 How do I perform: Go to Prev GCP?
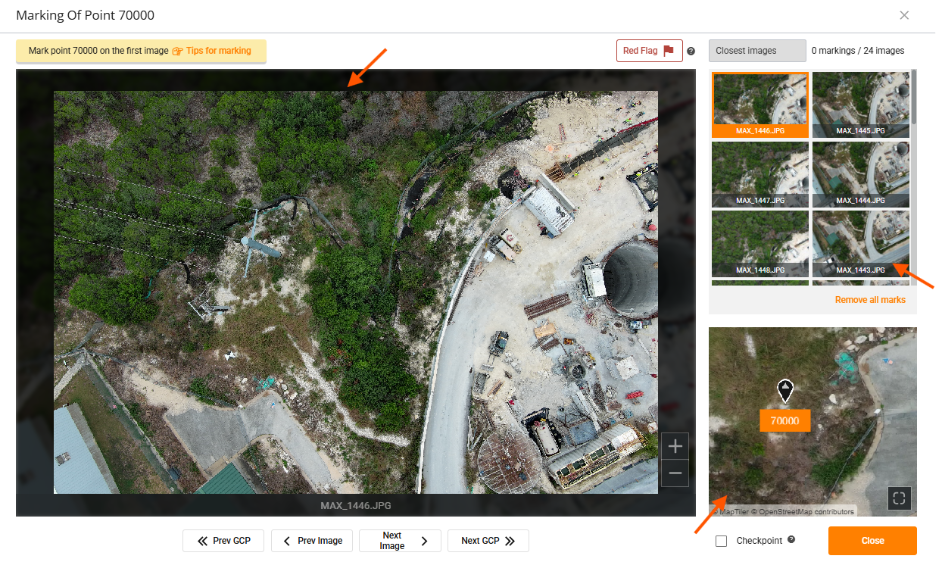[x=223, y=541]
